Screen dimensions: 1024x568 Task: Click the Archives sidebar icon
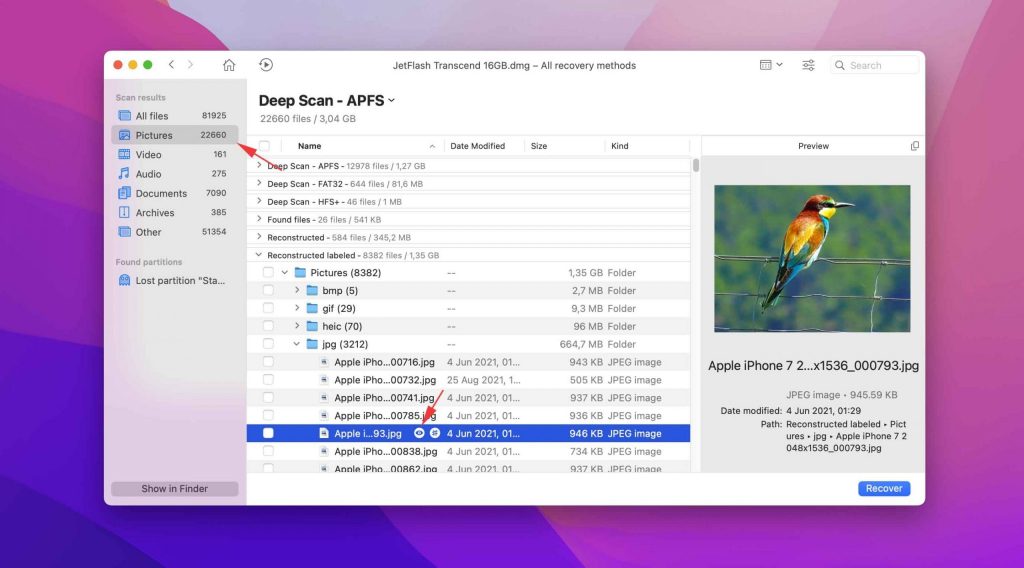(x=124, y=212)
